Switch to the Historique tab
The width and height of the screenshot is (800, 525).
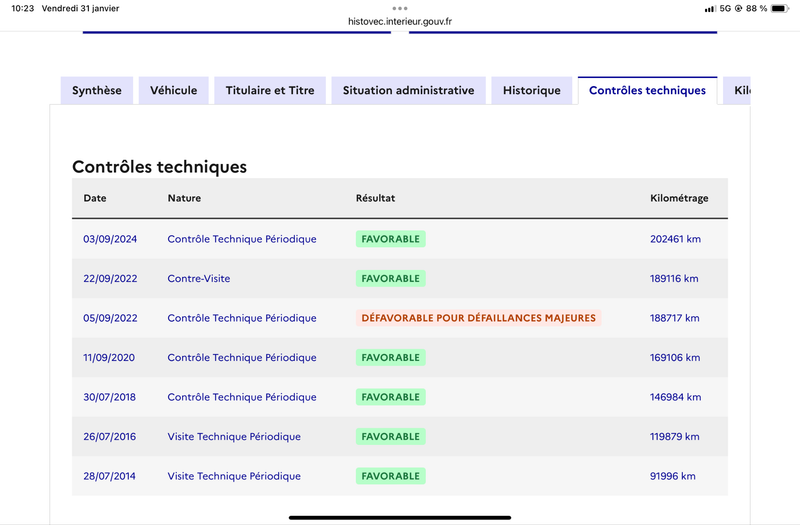pyautogui.click(x=532, y=90)
